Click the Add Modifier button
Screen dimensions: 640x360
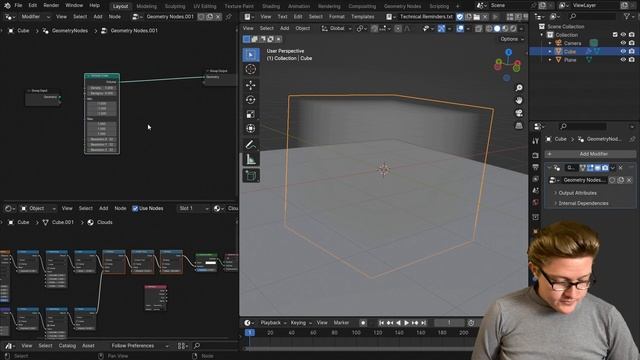pos(590,154)
